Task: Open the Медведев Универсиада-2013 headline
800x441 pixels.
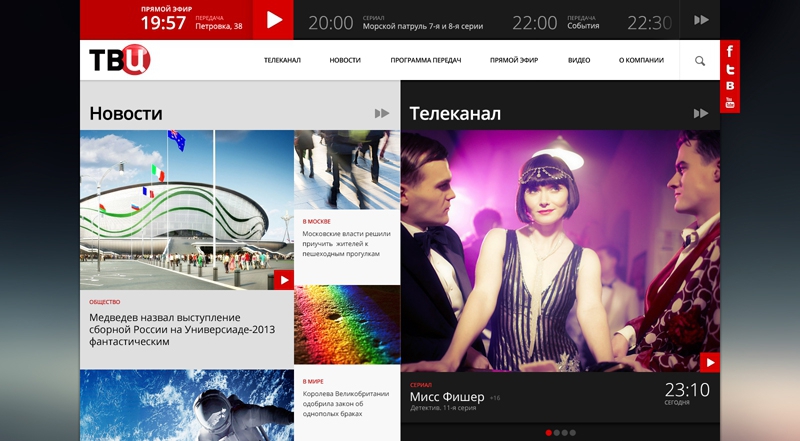Action: 182,330
